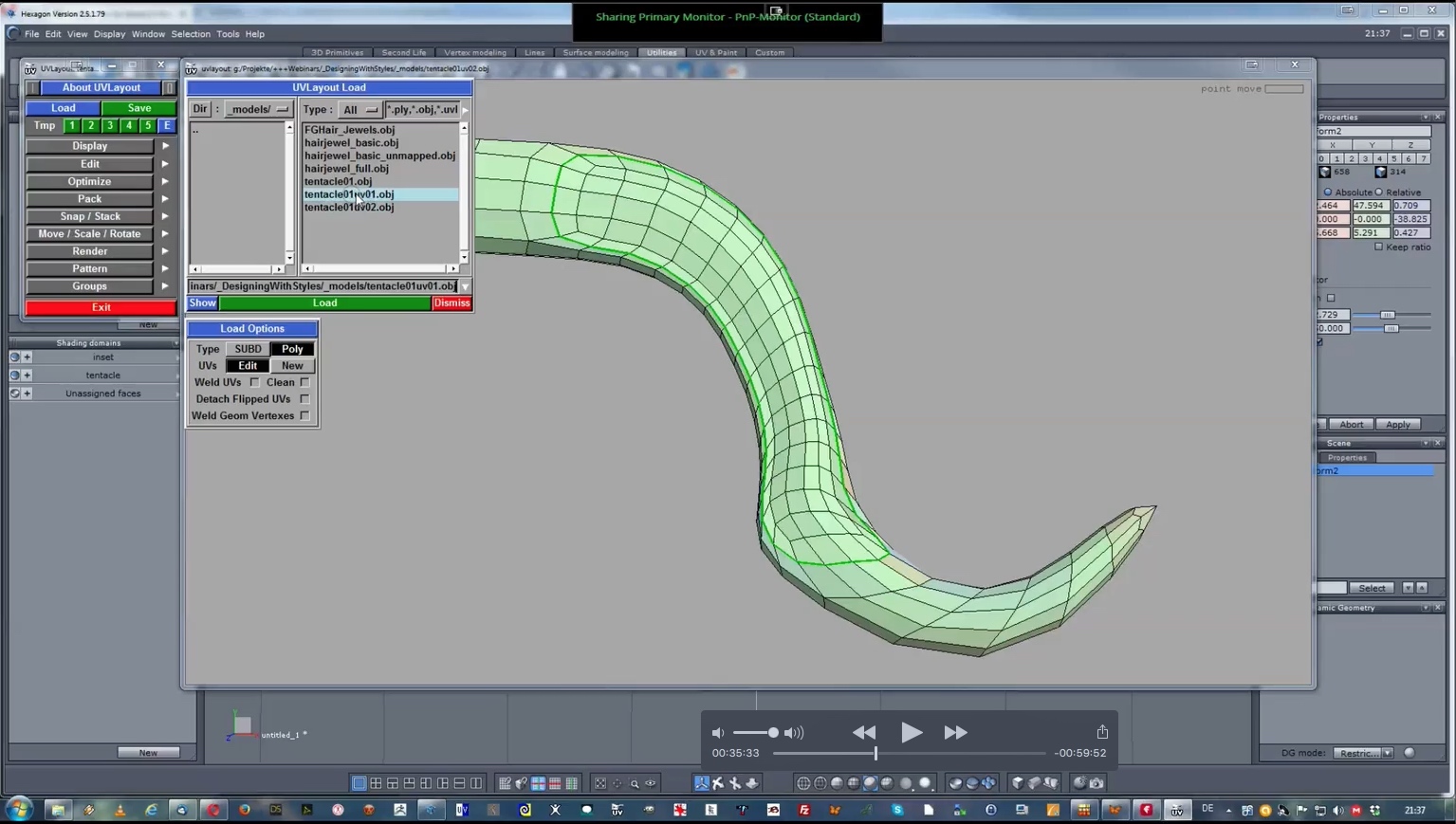Click the face count cube icon showing 314
The image size is (1456, 824).
pyautogui.click(x=1381, y=173)
